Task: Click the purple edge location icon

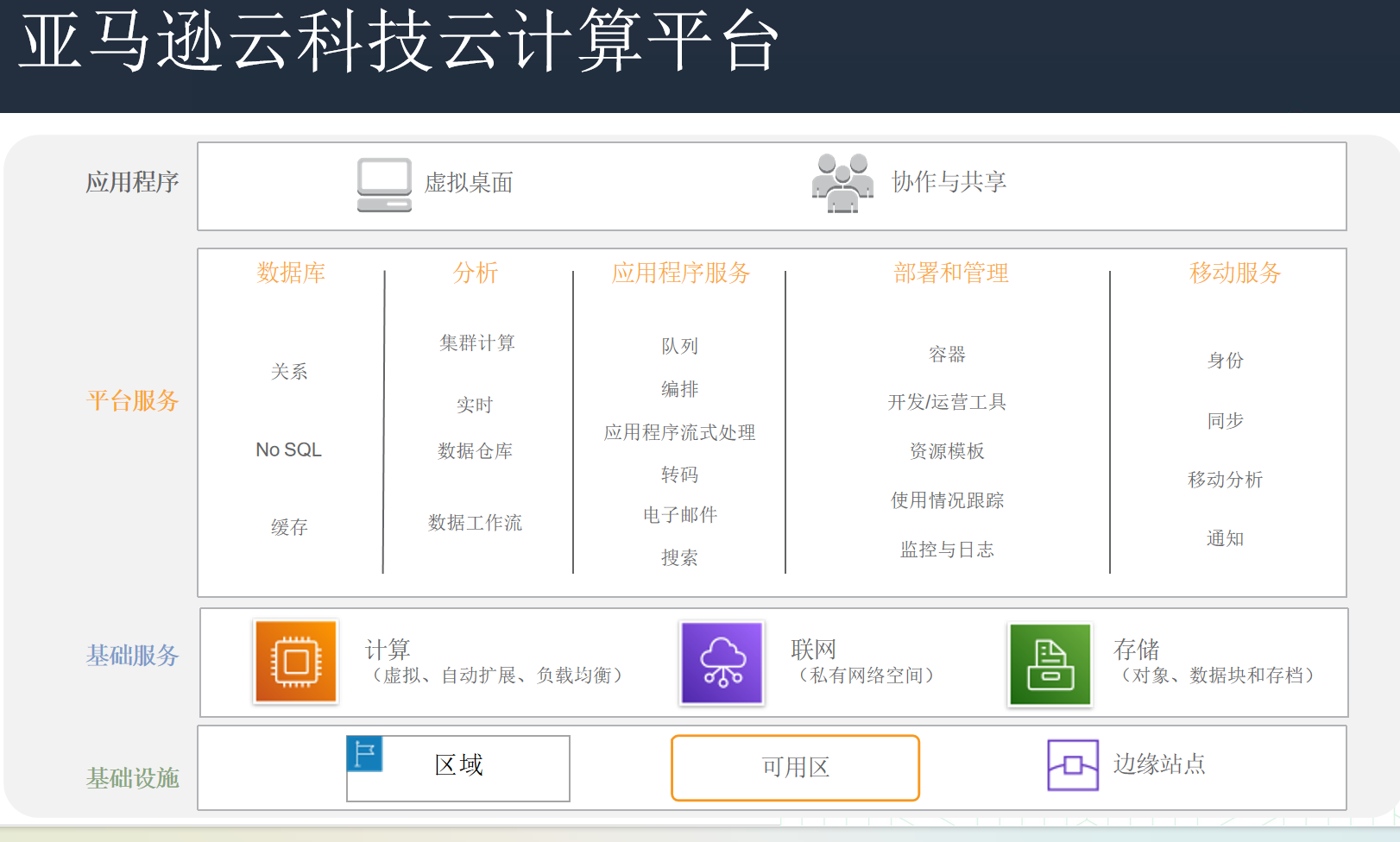Action: 1072,764
